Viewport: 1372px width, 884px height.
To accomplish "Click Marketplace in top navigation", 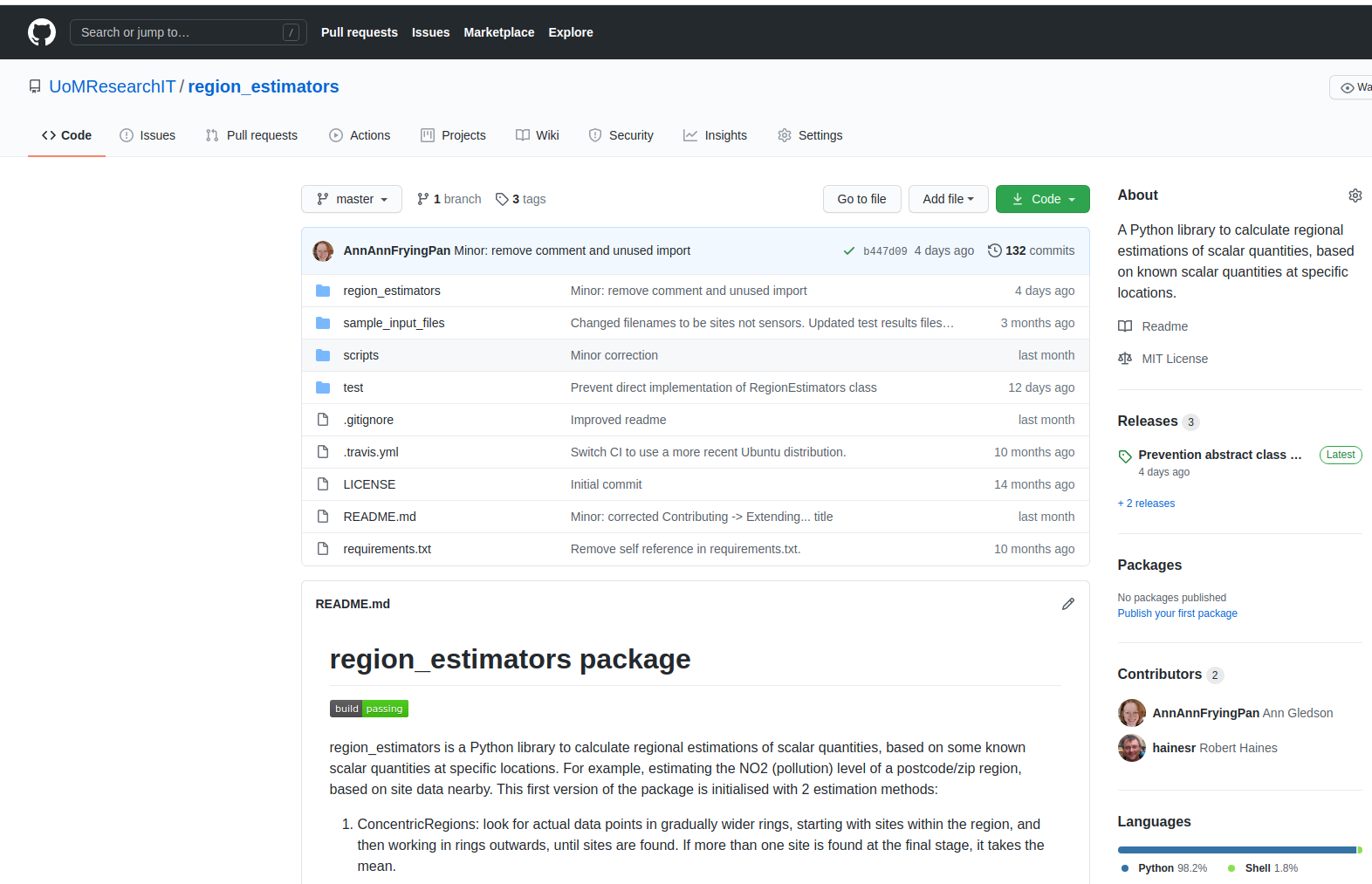I will (x=499, y=32).
